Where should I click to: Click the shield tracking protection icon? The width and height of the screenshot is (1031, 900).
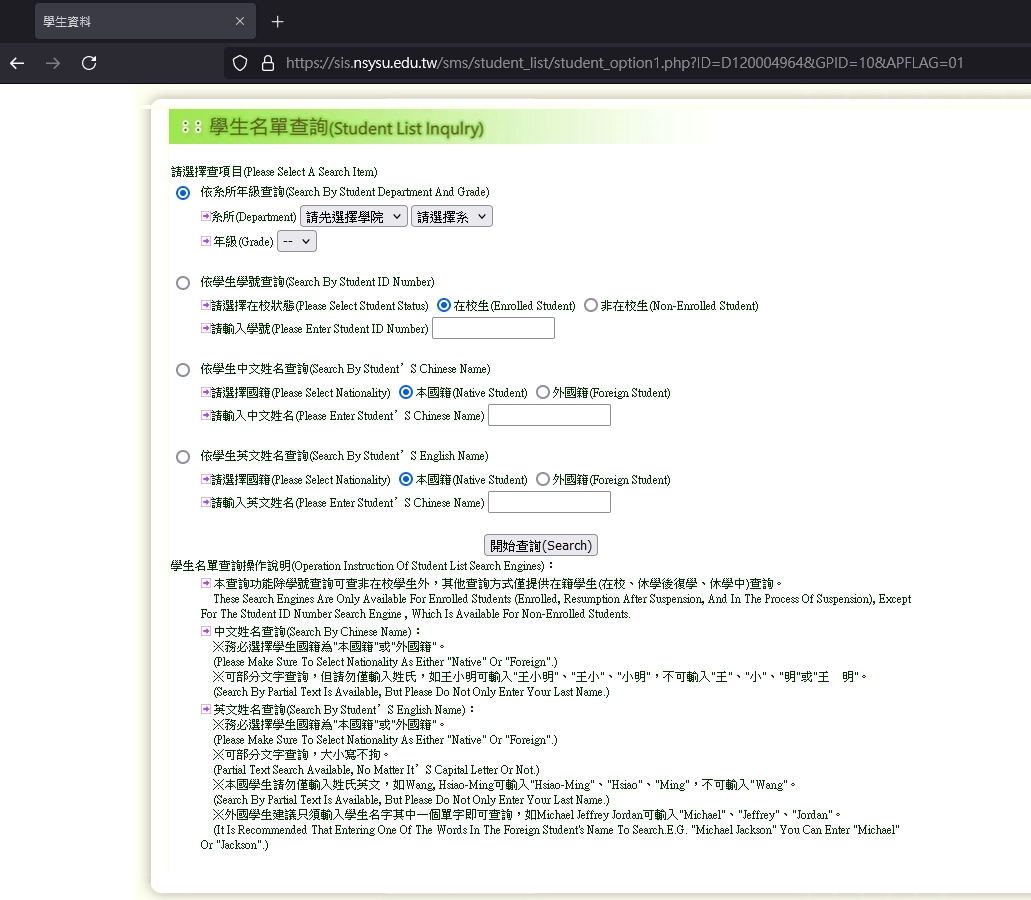point(240,63)
